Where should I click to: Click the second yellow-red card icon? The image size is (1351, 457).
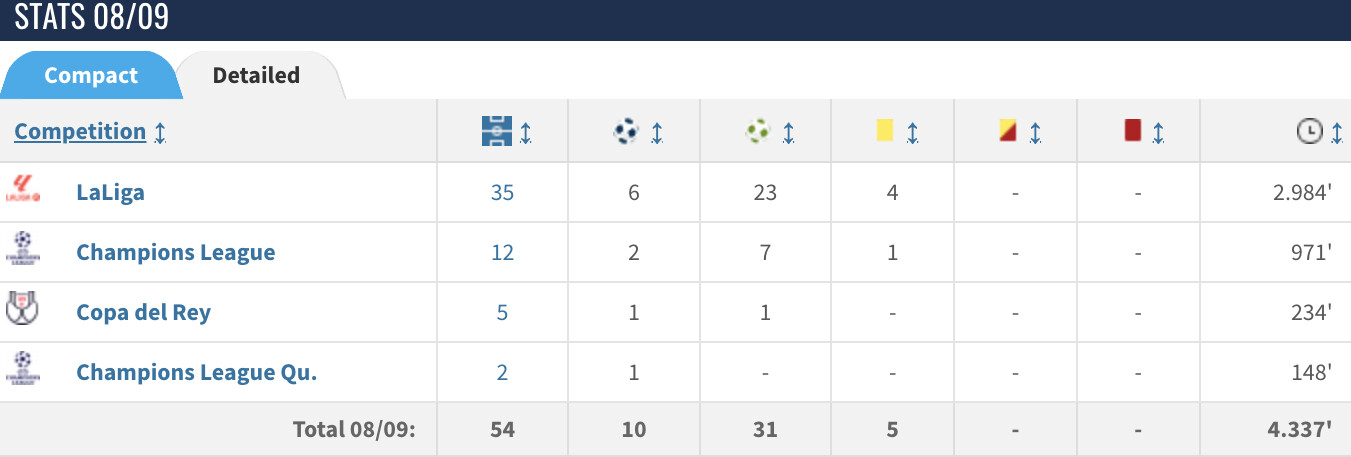pos(1007,131)
